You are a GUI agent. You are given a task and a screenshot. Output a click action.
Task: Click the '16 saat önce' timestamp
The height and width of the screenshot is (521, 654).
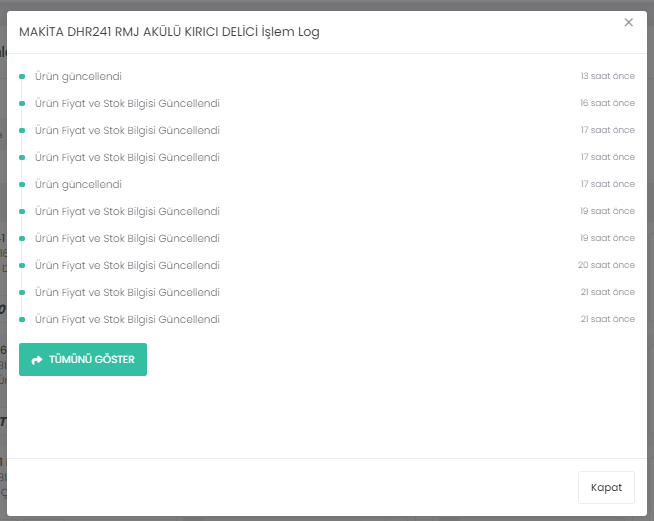[607, 103]
